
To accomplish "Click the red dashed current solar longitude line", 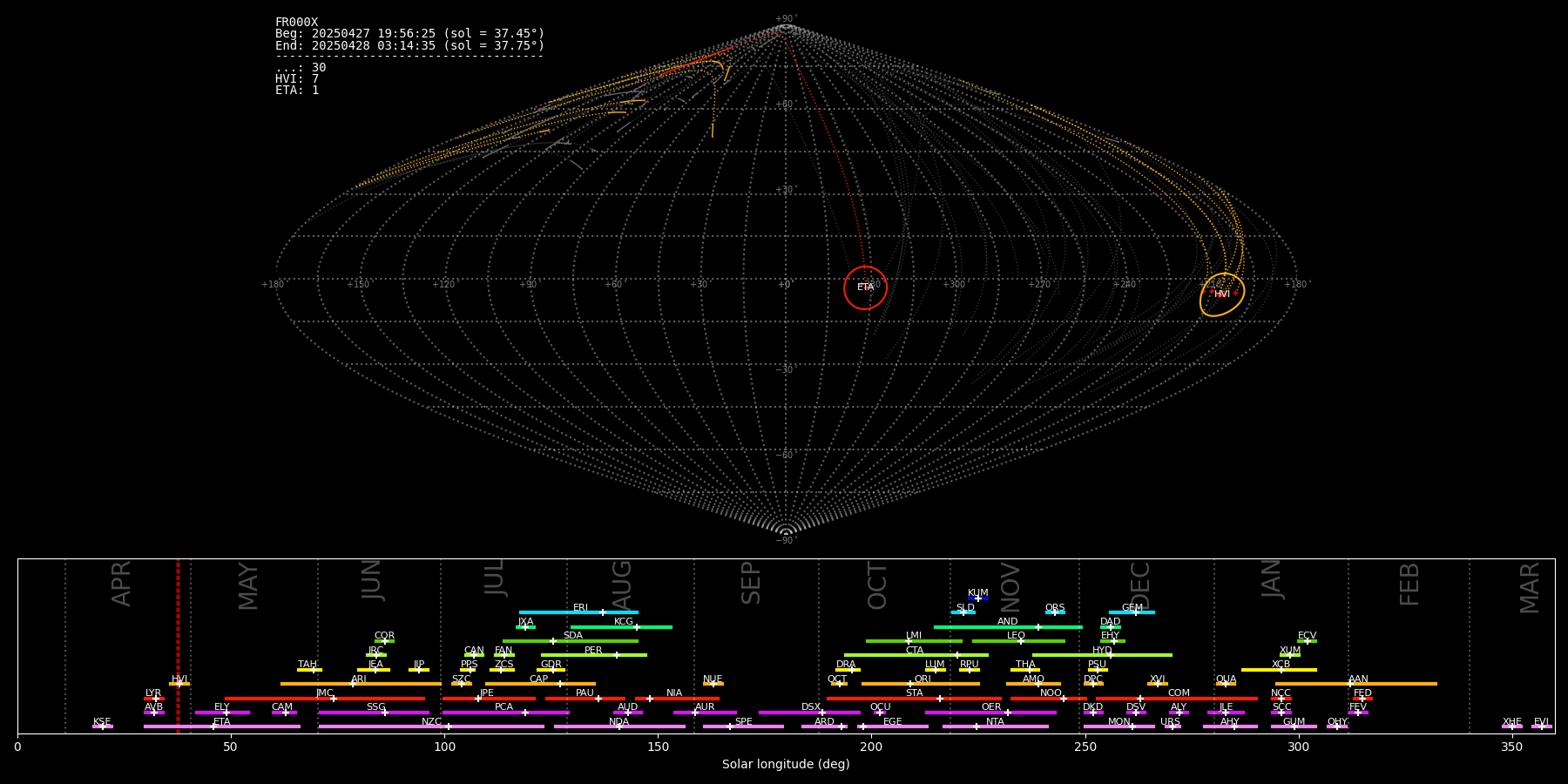I will pos(178,645).
